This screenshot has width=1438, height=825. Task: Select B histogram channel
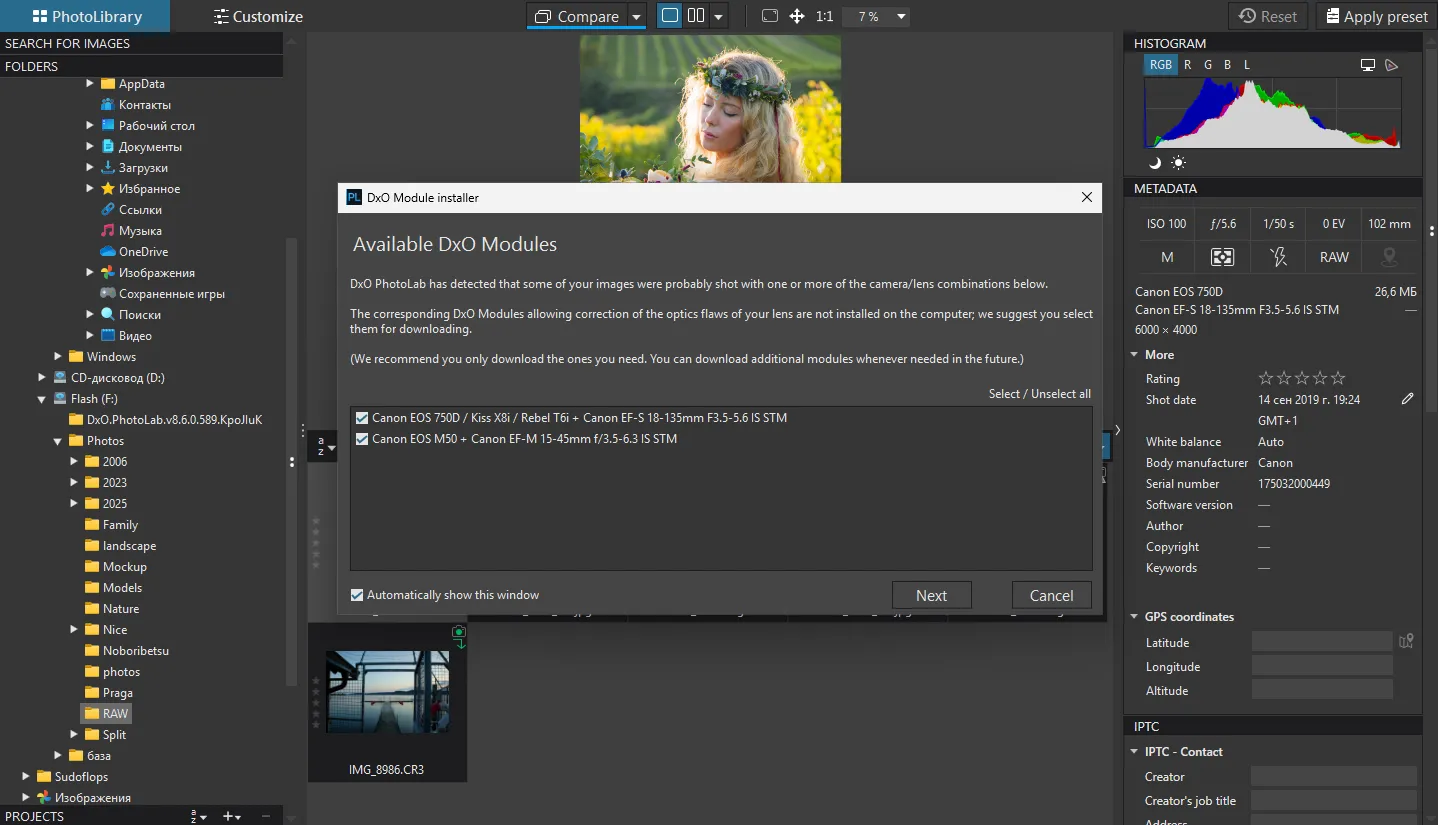point(1227,65)
